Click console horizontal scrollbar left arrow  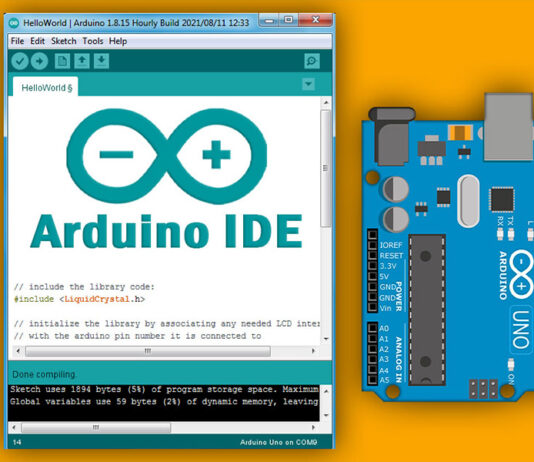tap(14, 427)
